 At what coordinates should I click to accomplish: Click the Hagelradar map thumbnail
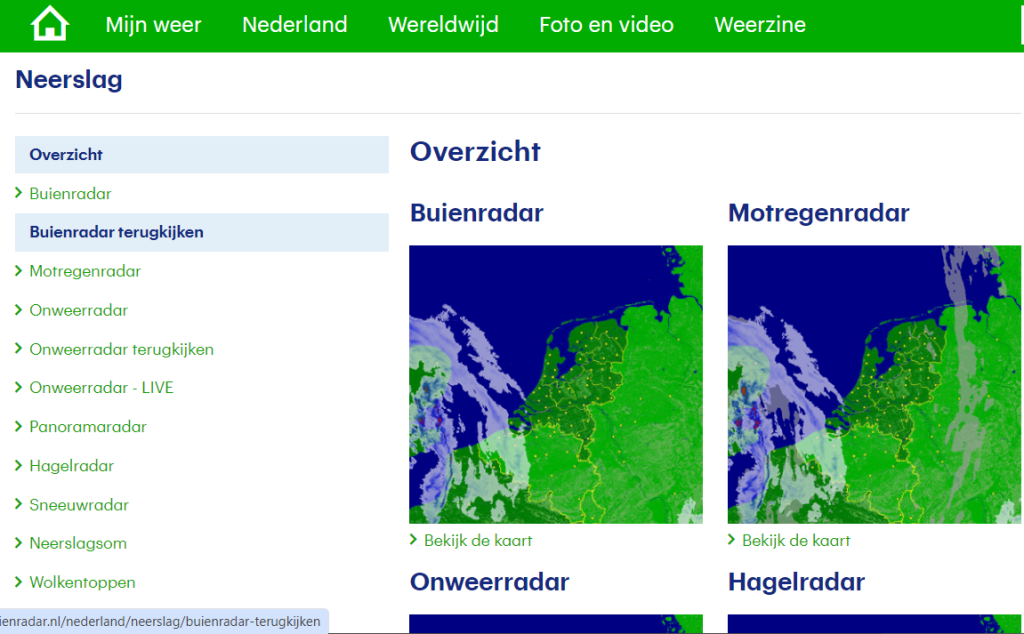pyautogui.click(x=874, y=624)
